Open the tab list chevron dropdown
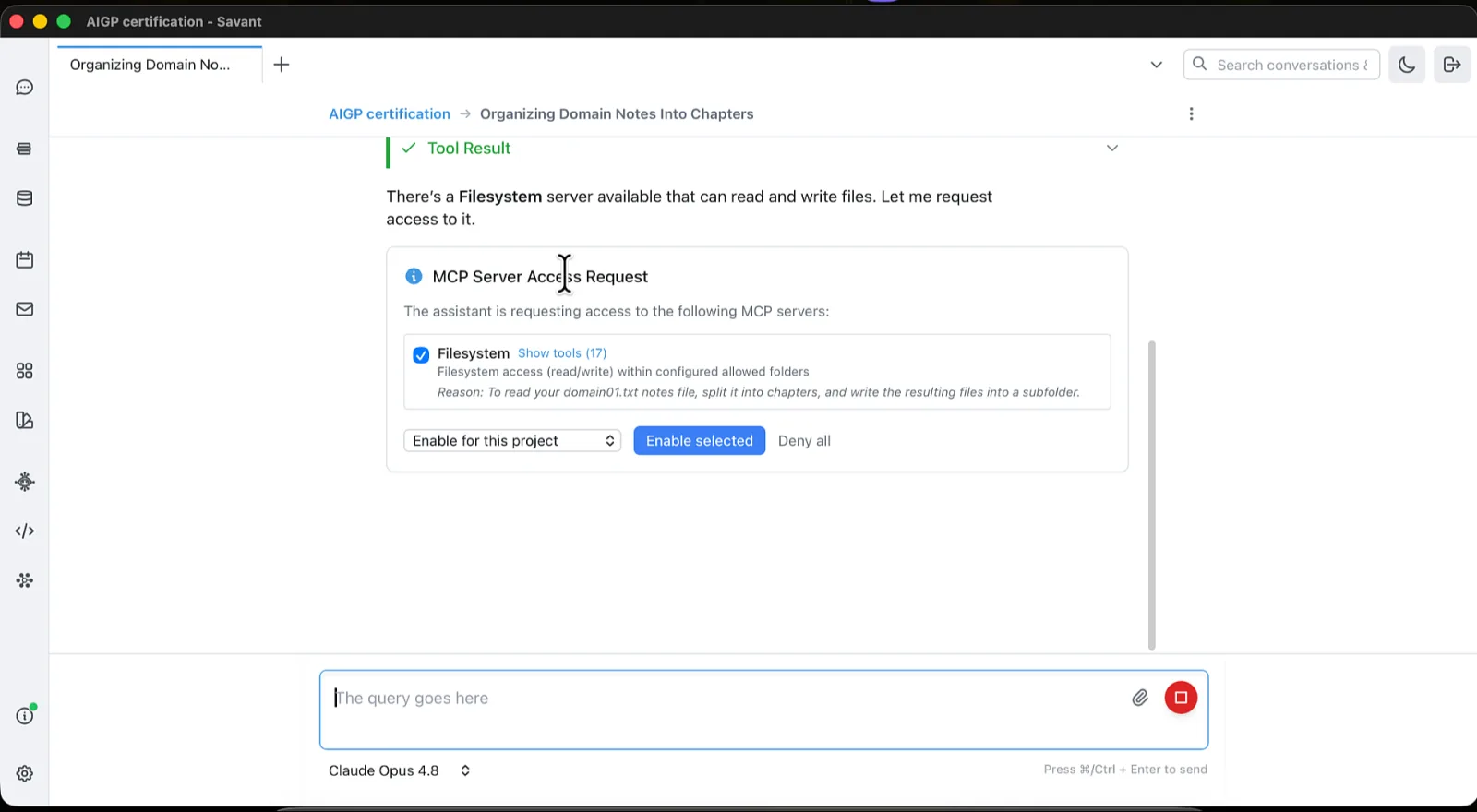 click(1157, 65)
